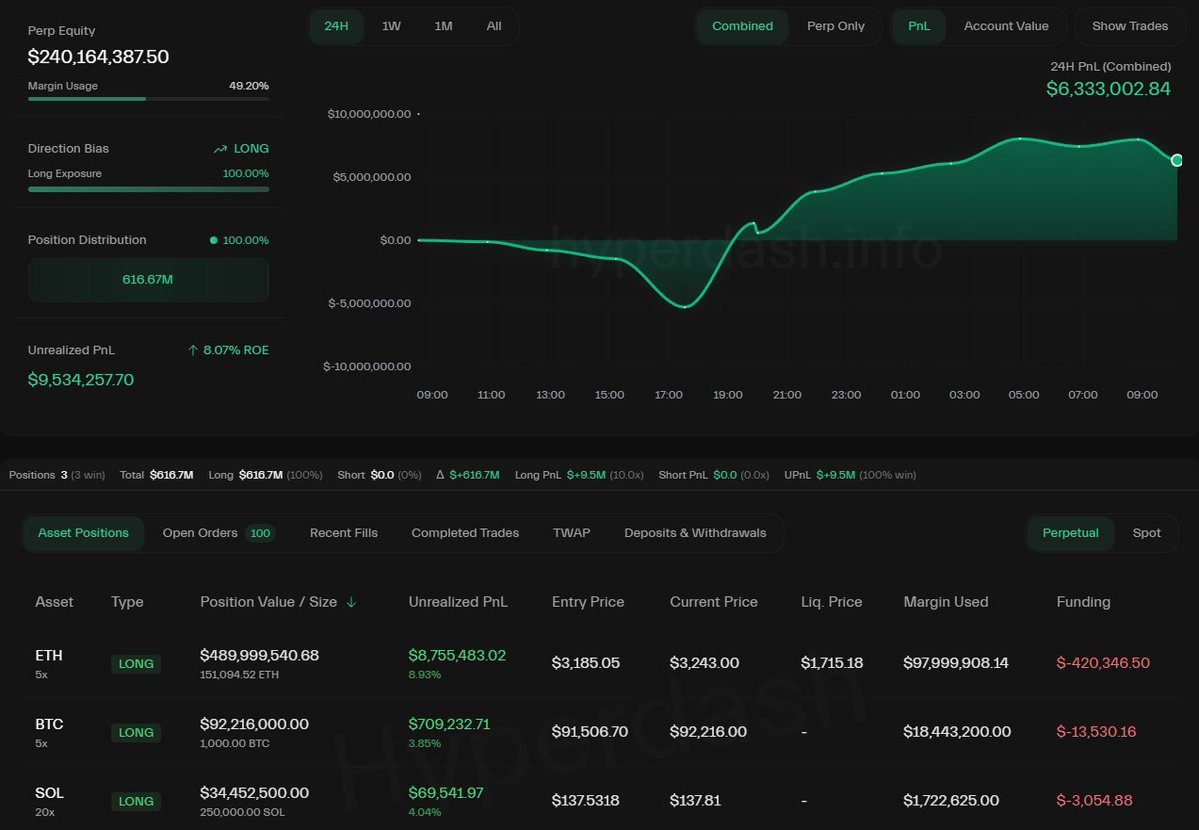Click the Margin Usage progress bar
The image size is (1199, 830).
click(148, 99)
